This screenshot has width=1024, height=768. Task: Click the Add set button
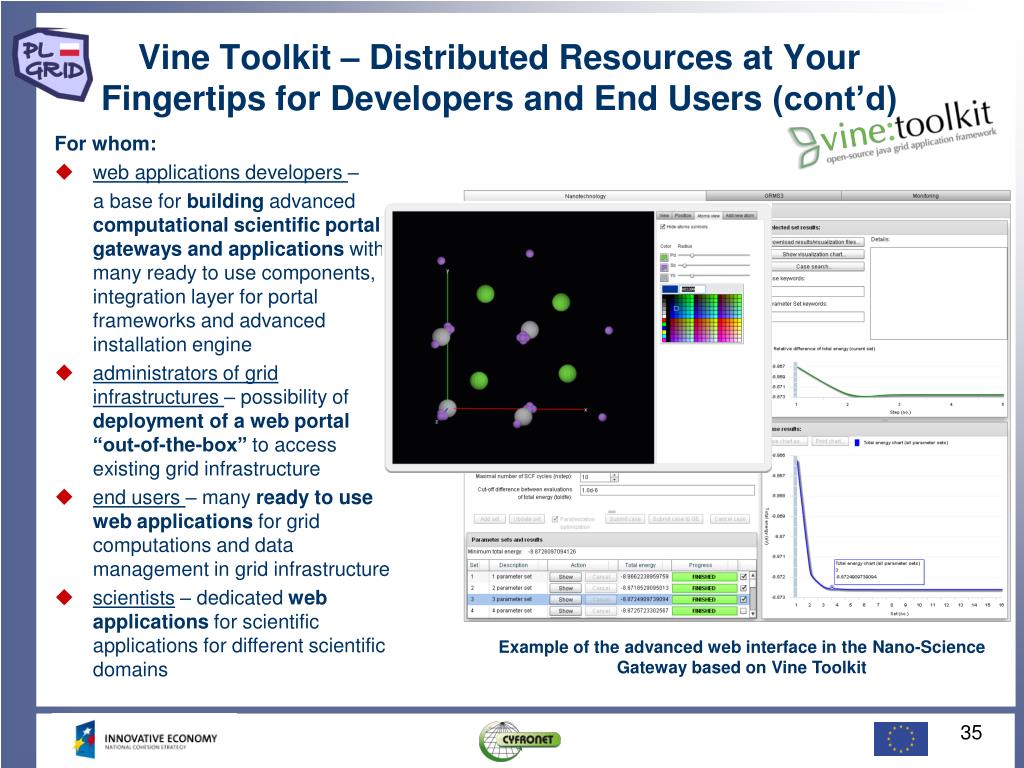coord(490,519)
